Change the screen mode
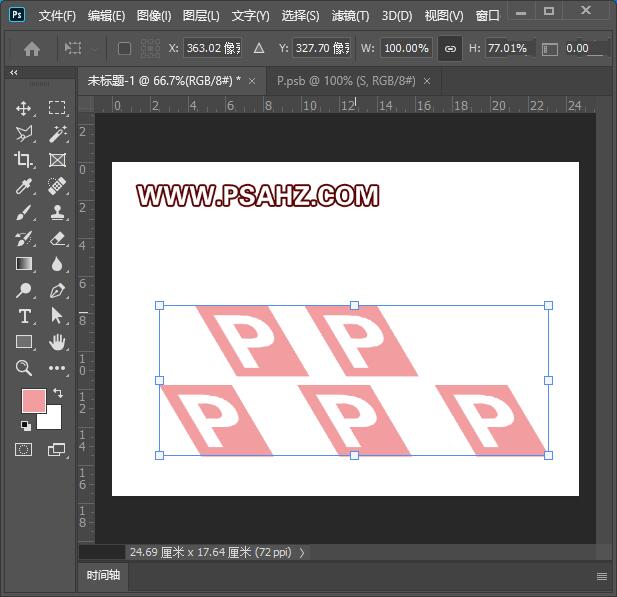 coord(57,449)
